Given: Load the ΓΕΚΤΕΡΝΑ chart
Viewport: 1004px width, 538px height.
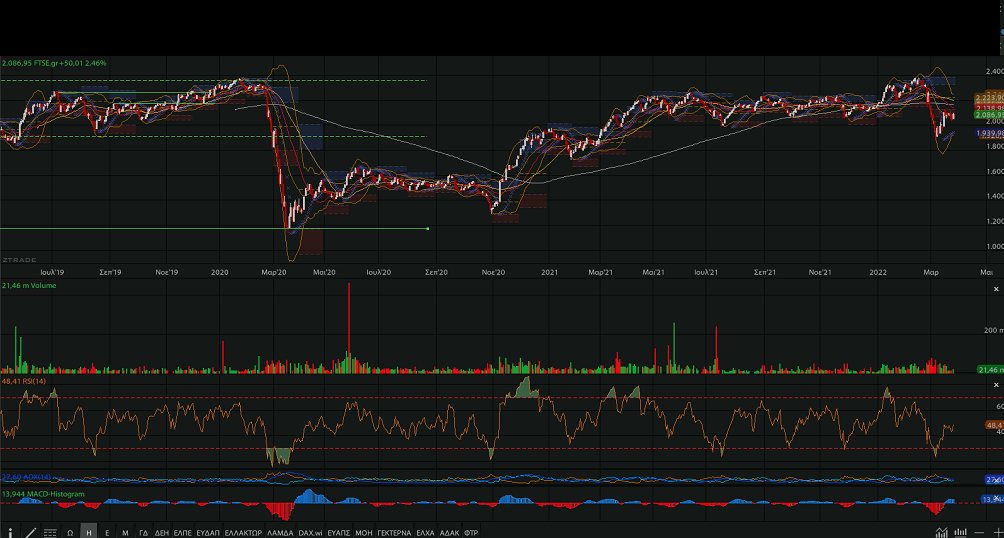Looking at the screenshot, I should pos(394,532).
